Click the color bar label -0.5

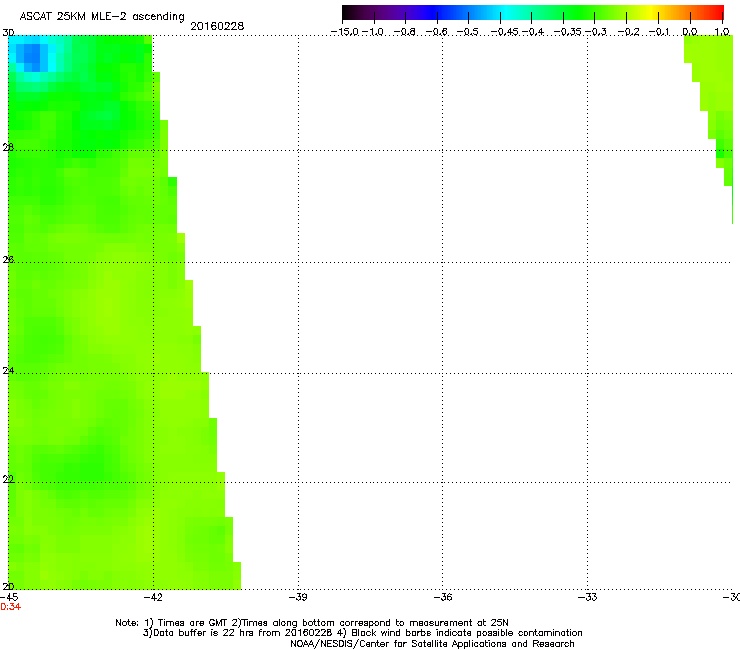468,32
